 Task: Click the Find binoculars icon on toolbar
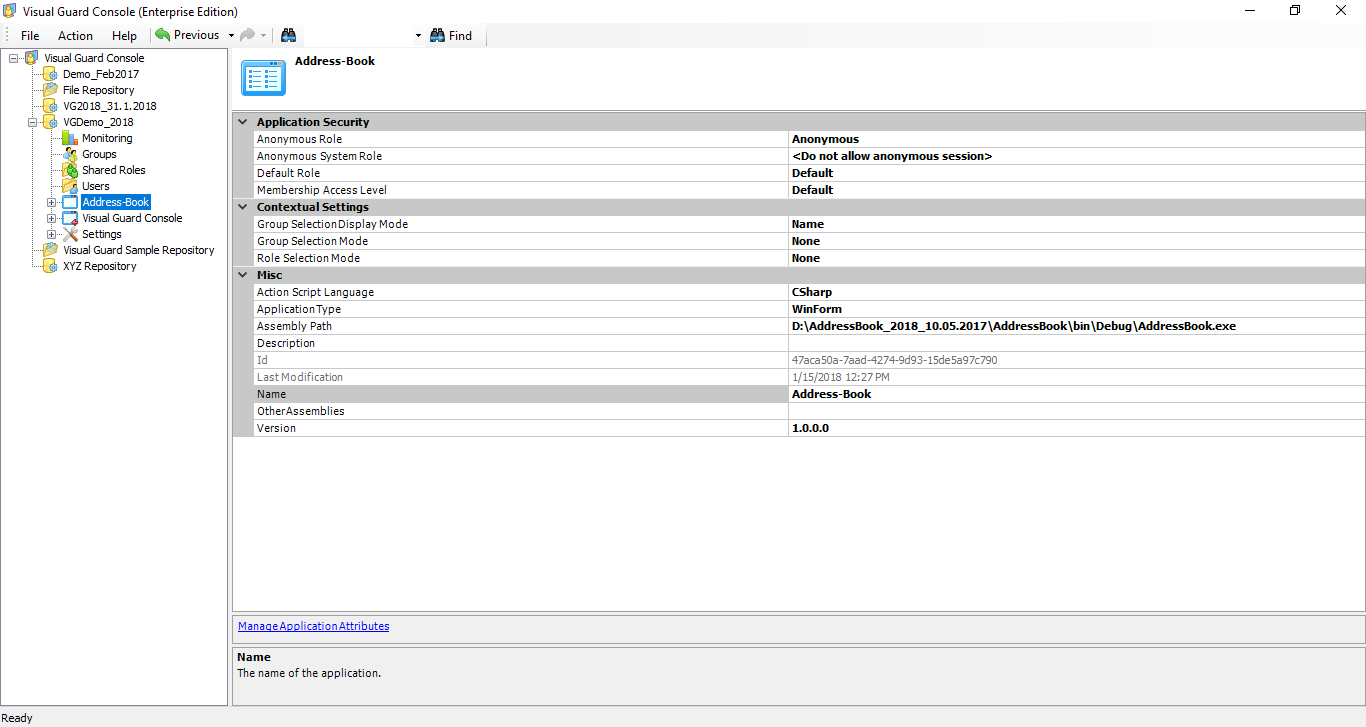pyautogui.click(x=437, y=35)
